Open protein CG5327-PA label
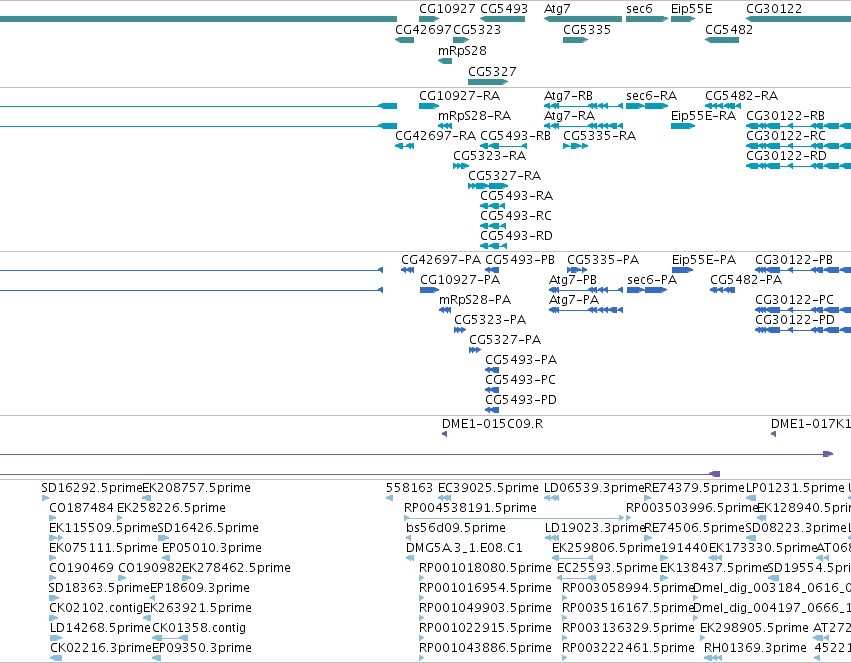851x663 pixels. pyautogui.click(x=505, y=341)
